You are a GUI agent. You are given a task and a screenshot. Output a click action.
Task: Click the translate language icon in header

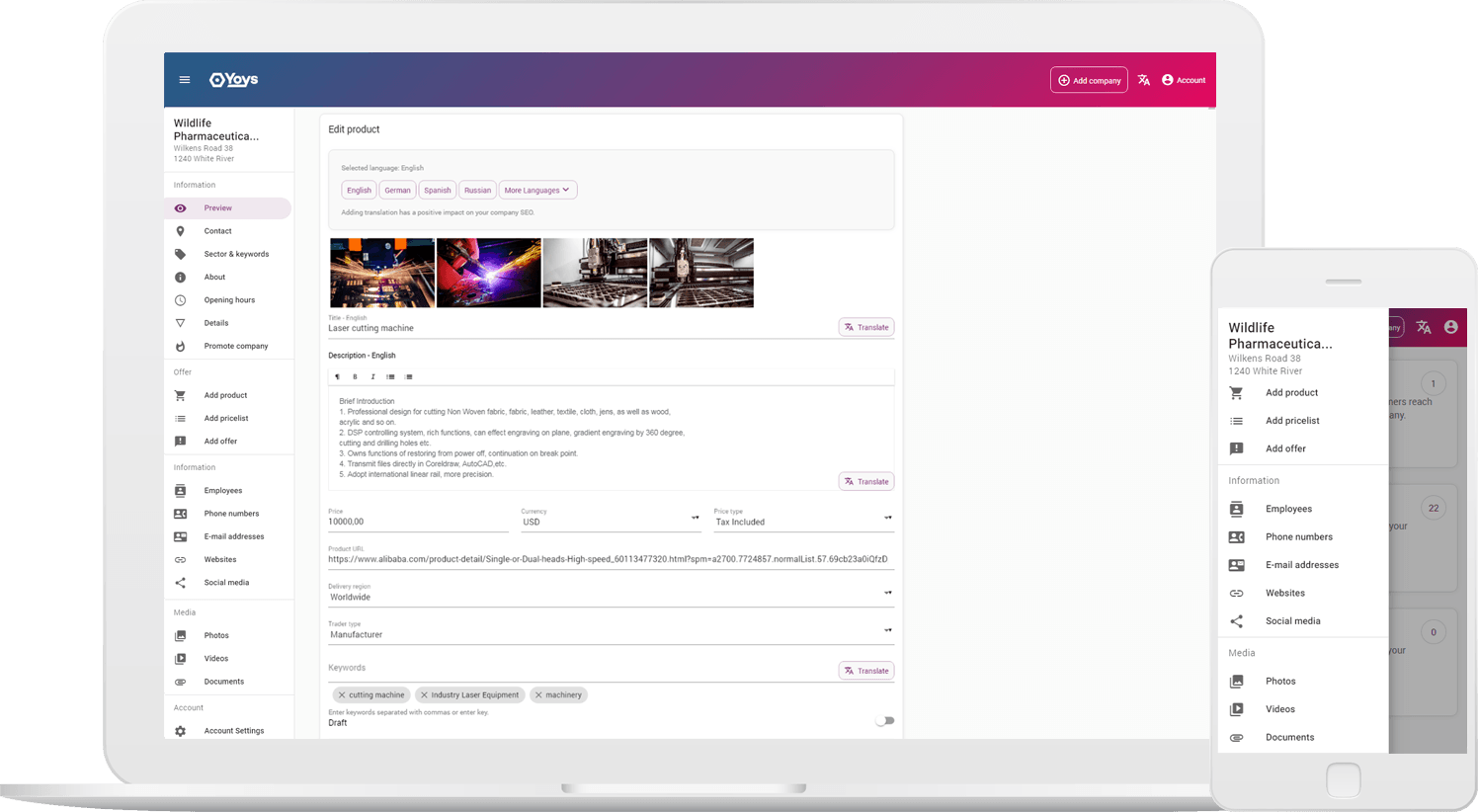pos(1143,80)
